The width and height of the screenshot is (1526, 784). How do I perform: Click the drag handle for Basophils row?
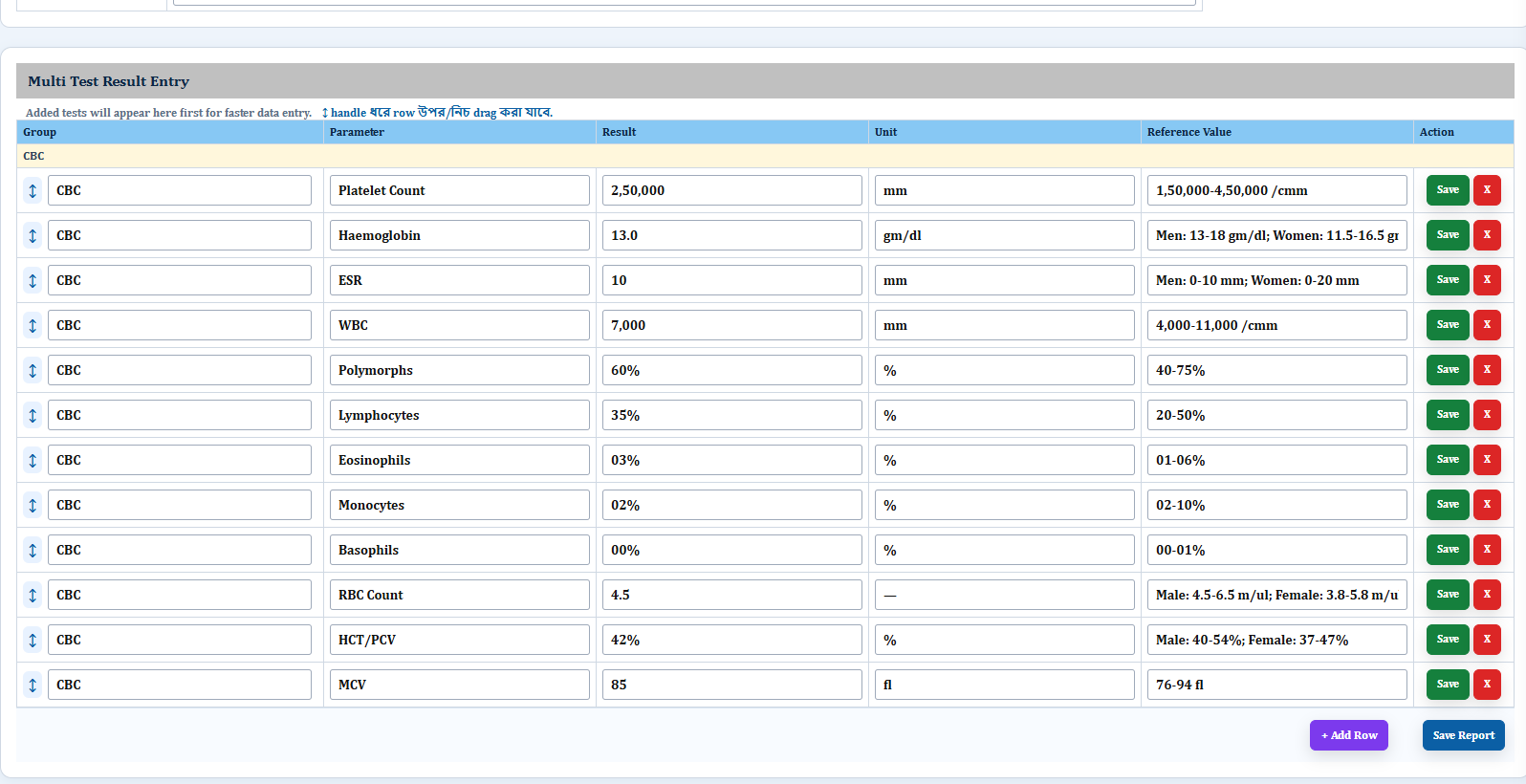tap(33, 550)
